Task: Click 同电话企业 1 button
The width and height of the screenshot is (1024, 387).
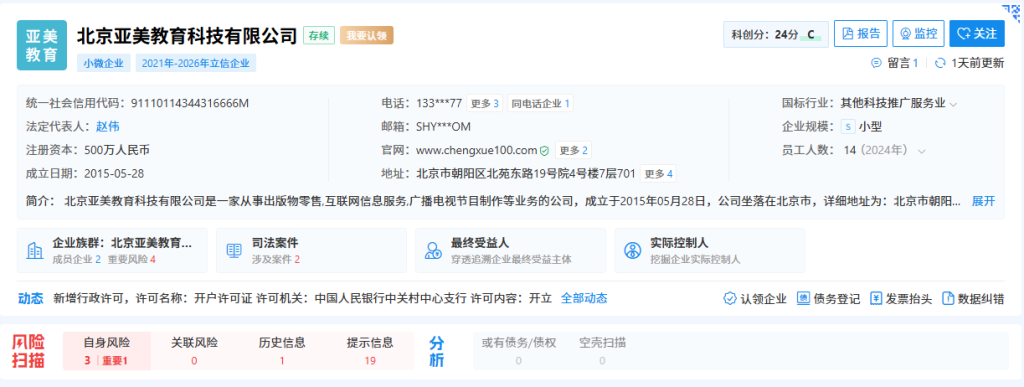Action: [x=540, y=103]
